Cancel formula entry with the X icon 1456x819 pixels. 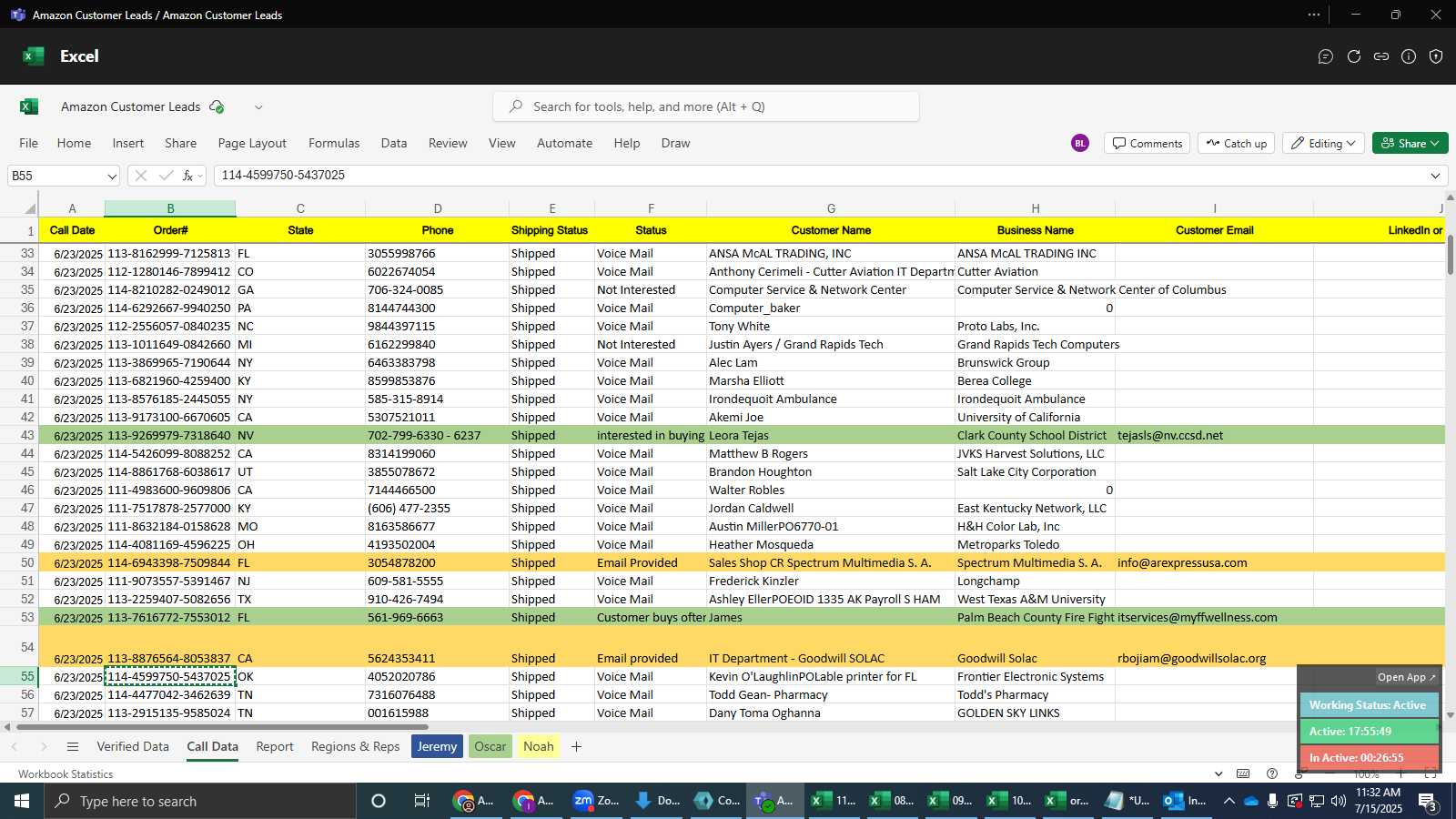[x=140, y=176]
